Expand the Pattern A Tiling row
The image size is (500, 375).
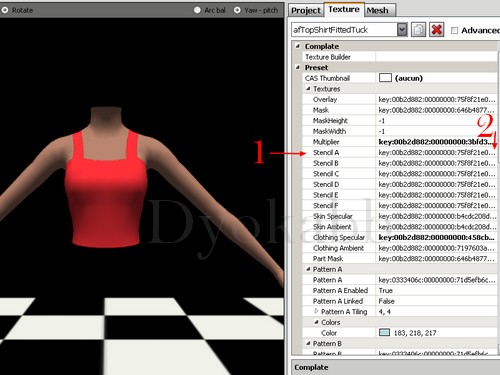point(316,311)
